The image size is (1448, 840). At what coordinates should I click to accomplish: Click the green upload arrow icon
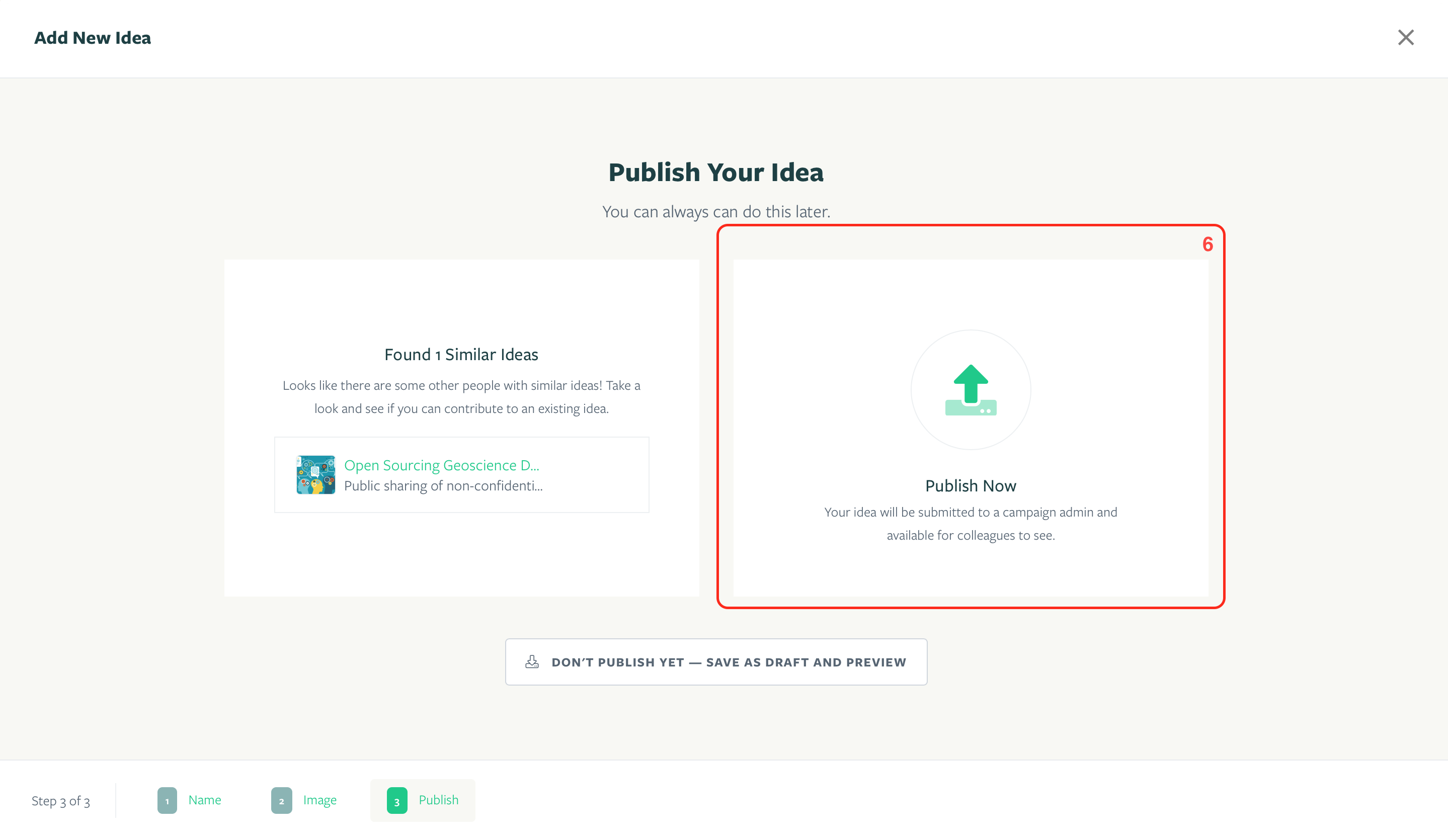(971, 389)
